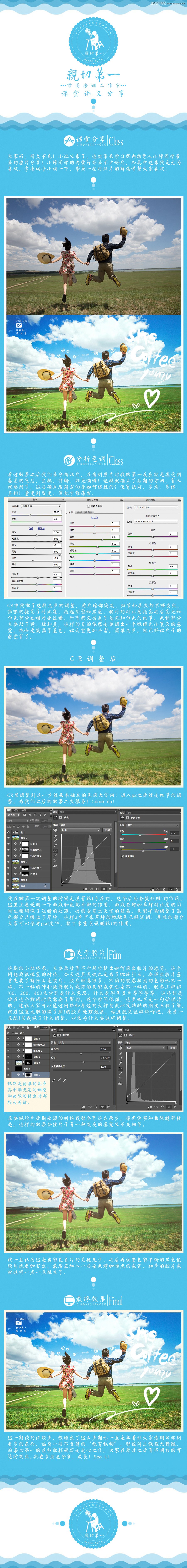The width and height of the screenshot is (187, 1568).
Task: Adjust the 青色-红色 color balance slider
Action: [x=144, y=835]
